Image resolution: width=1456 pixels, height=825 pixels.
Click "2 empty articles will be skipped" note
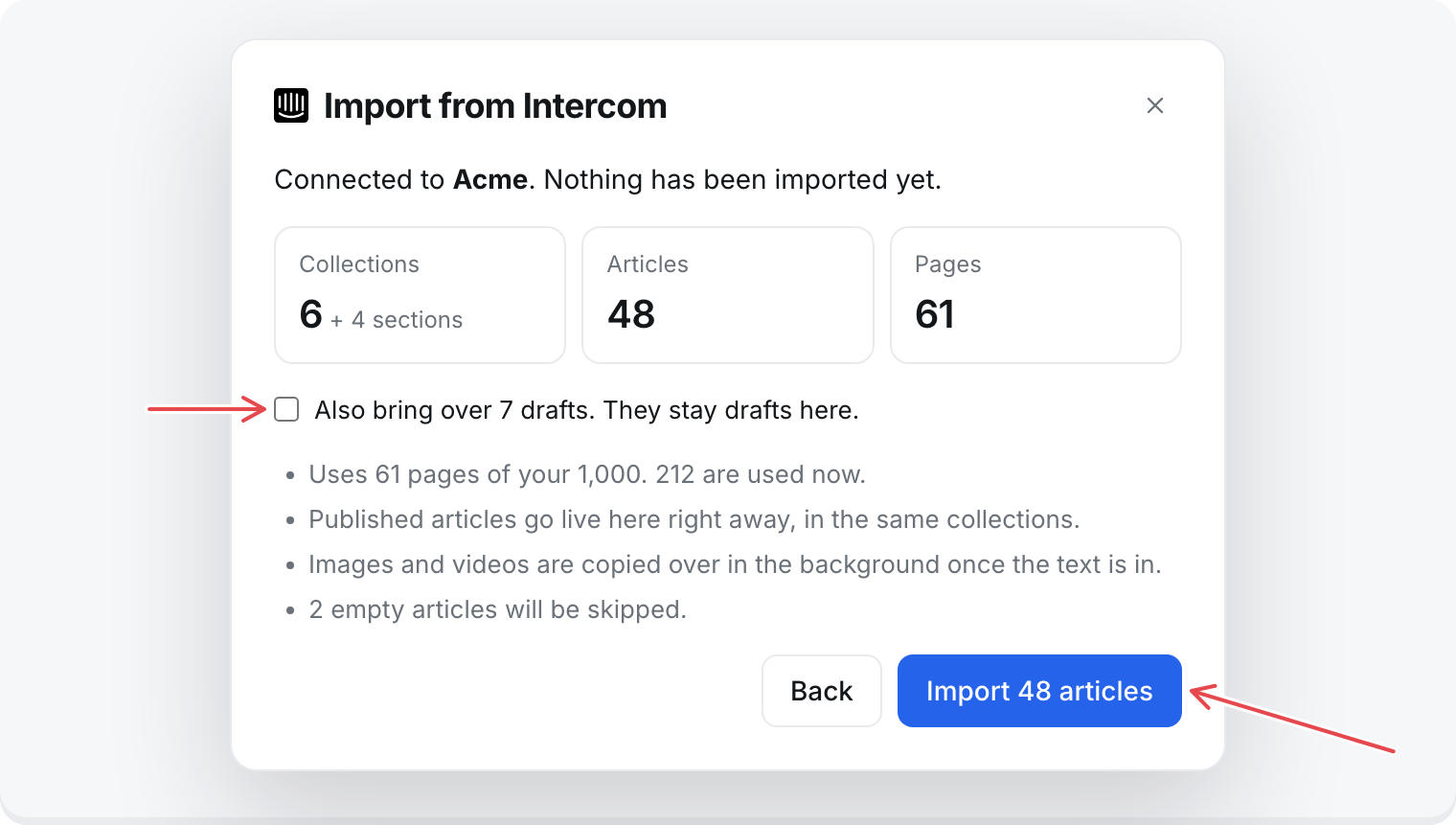(x=497, y=609)
